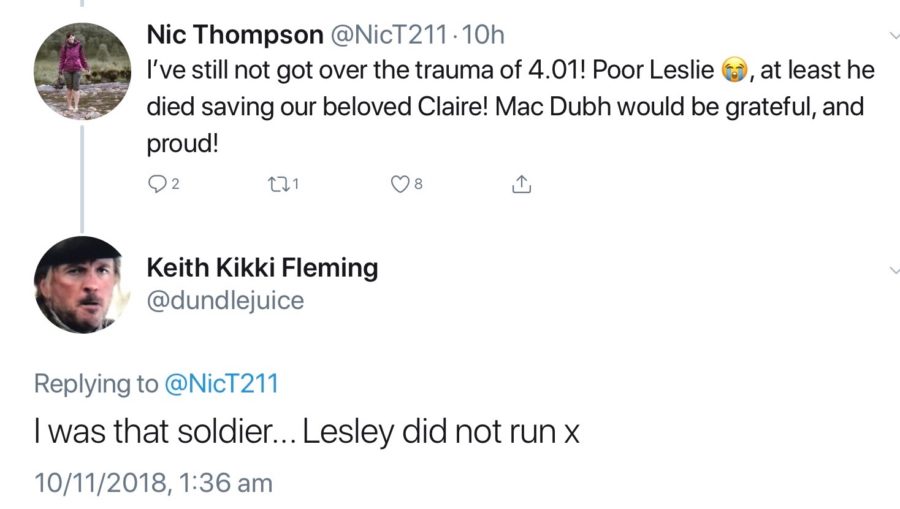Click @NicT211 in the Replying to line

click(x=222, y=383)
